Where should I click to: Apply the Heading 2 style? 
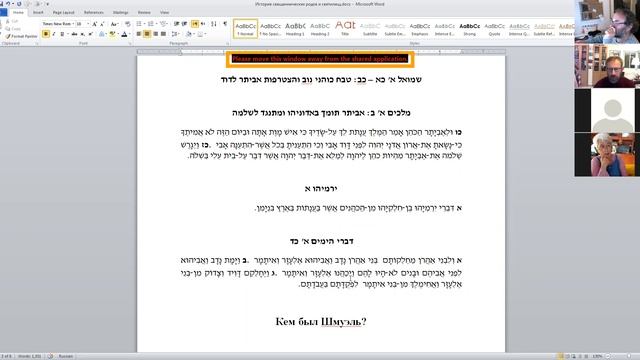pyautogui.click(x=320, y=29)
